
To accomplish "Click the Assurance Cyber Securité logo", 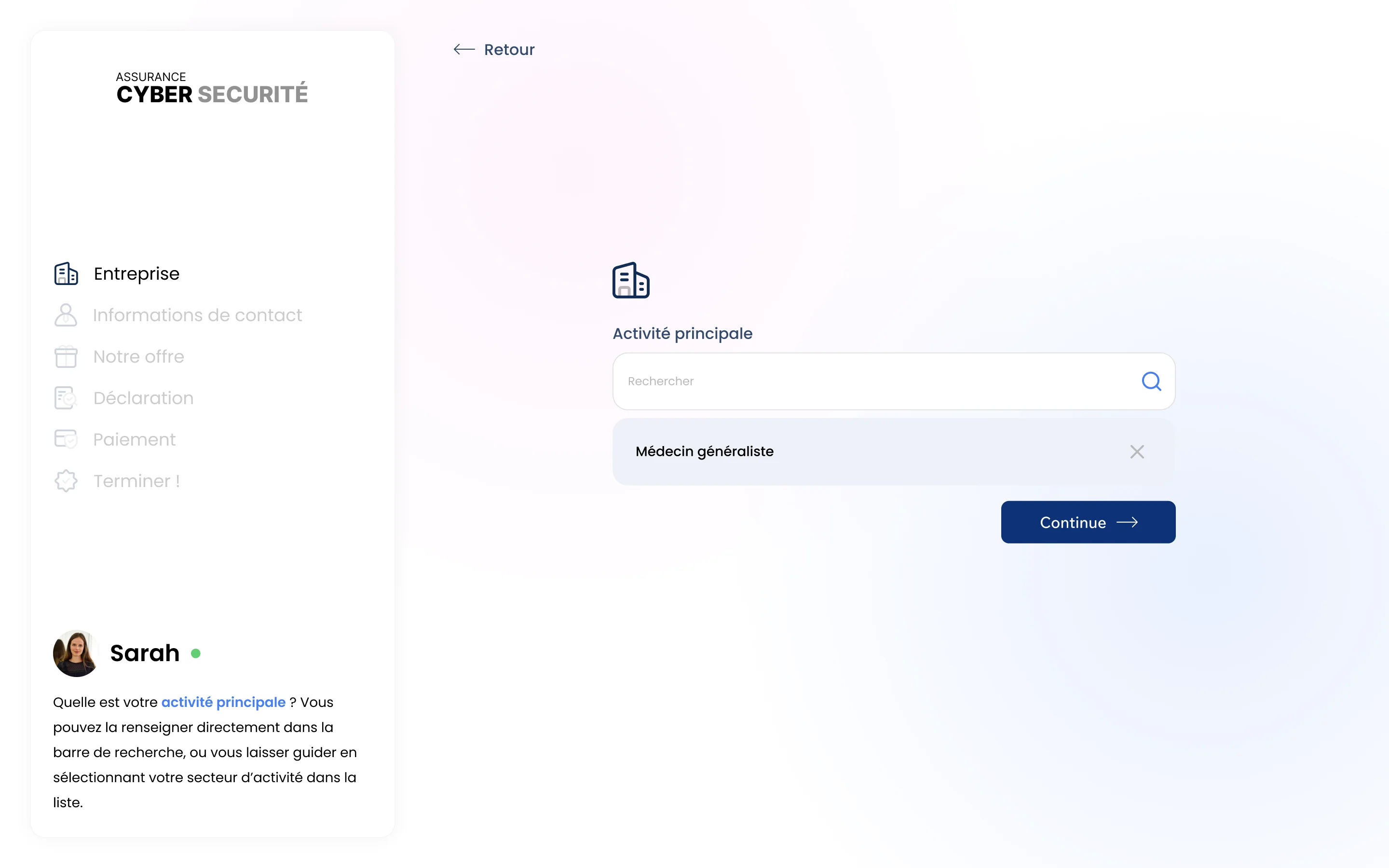I will coord(212,88).
